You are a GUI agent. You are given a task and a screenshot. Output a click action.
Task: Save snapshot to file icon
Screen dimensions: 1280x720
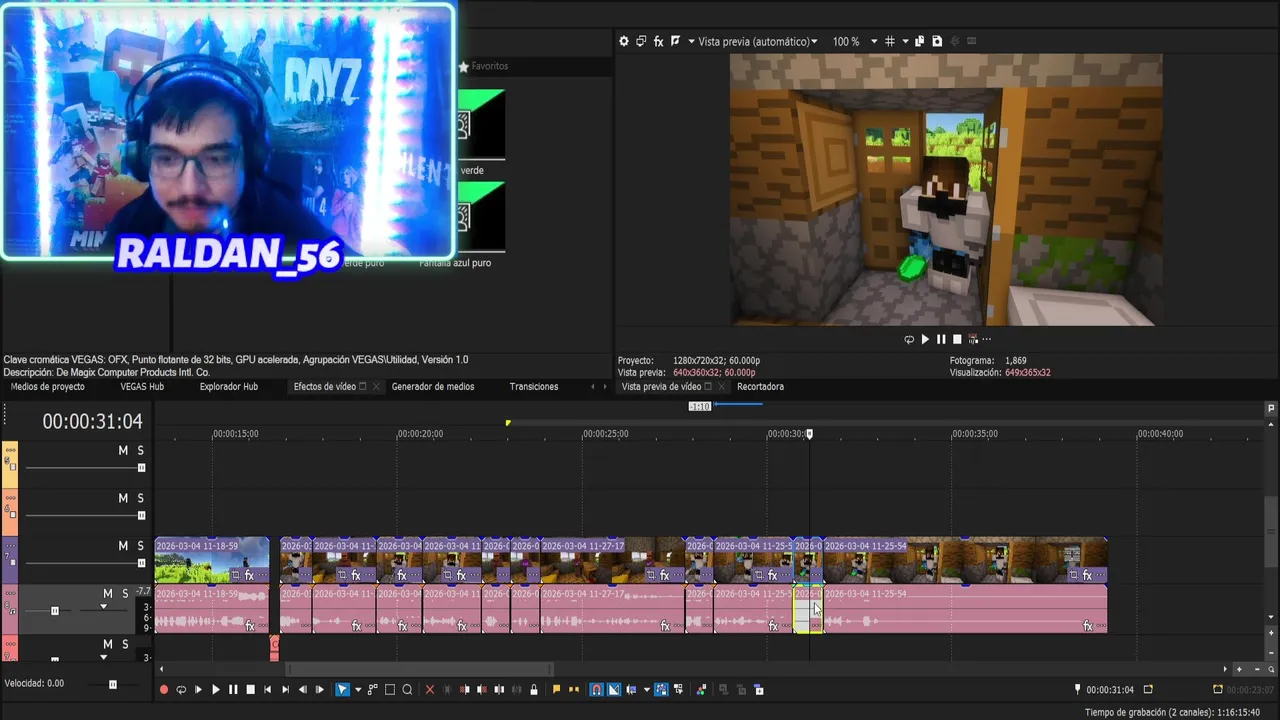pos(937,41)
